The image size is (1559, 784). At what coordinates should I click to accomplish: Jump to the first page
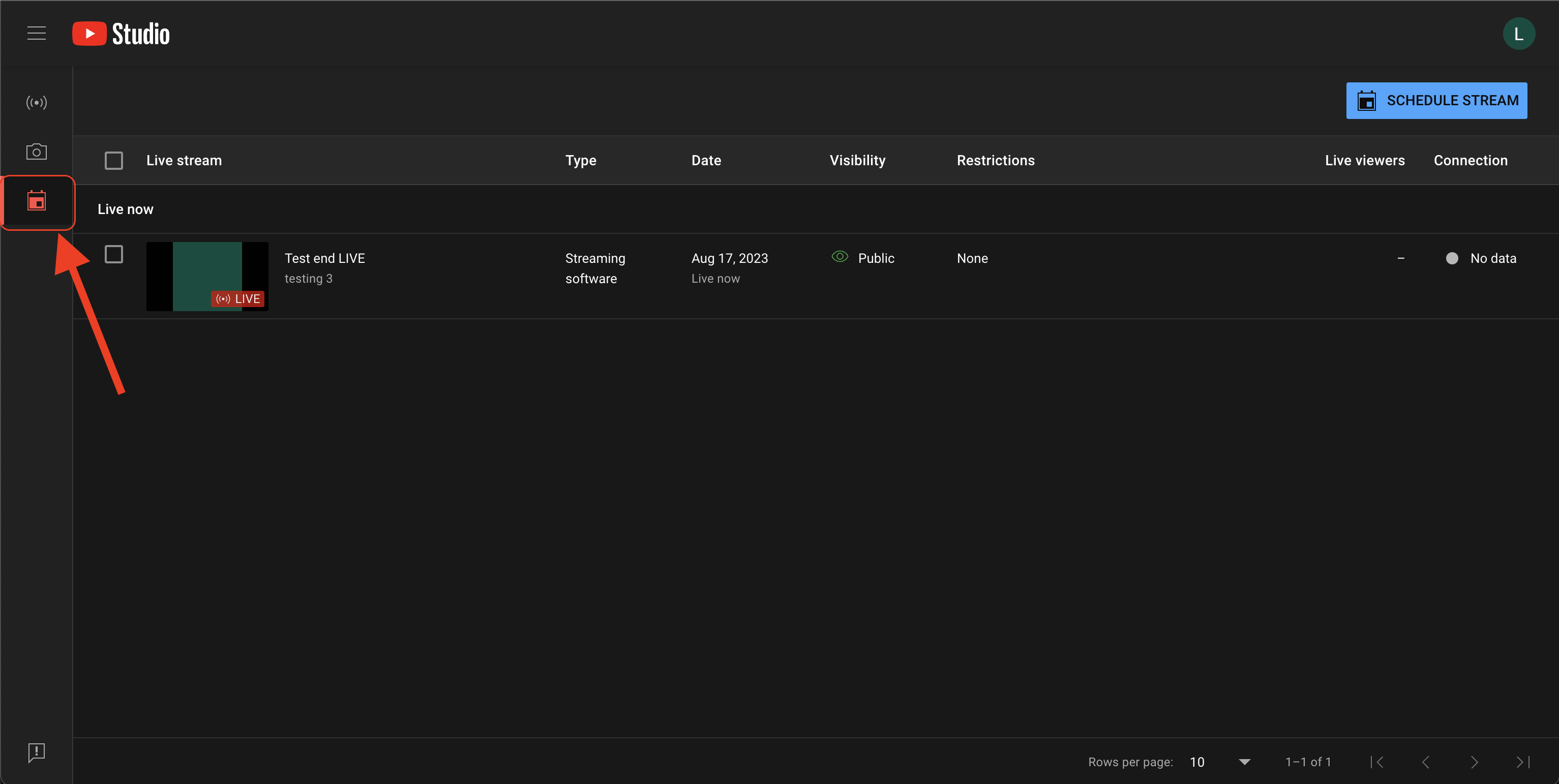1377,762
